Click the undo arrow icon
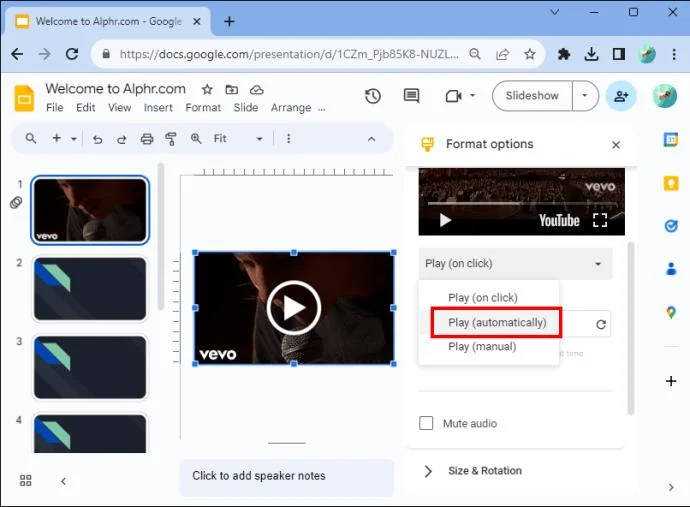 98,140
